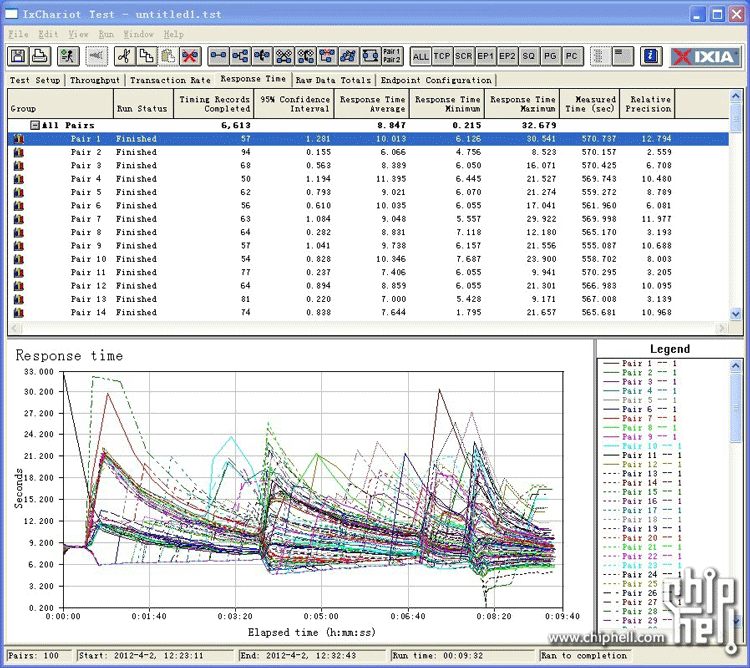Click the IXIA logo button
The width and height of the screenshot is (750, 668).
point(705,56)
